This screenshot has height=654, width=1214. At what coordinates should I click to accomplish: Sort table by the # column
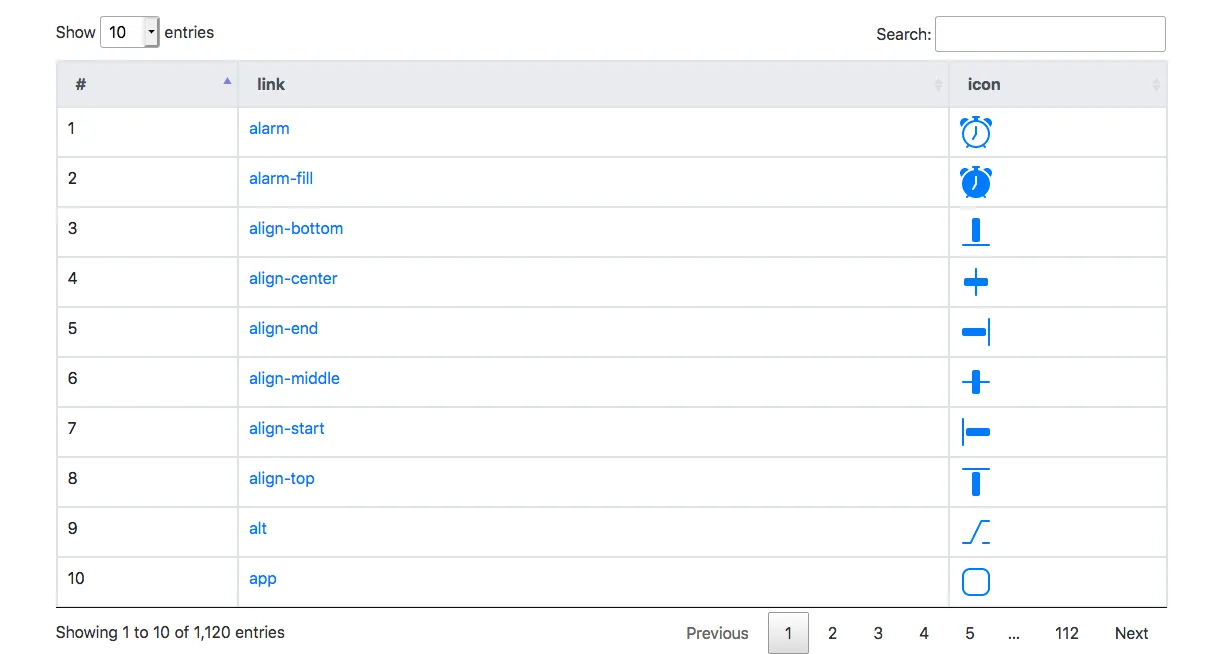pos(146,85)
